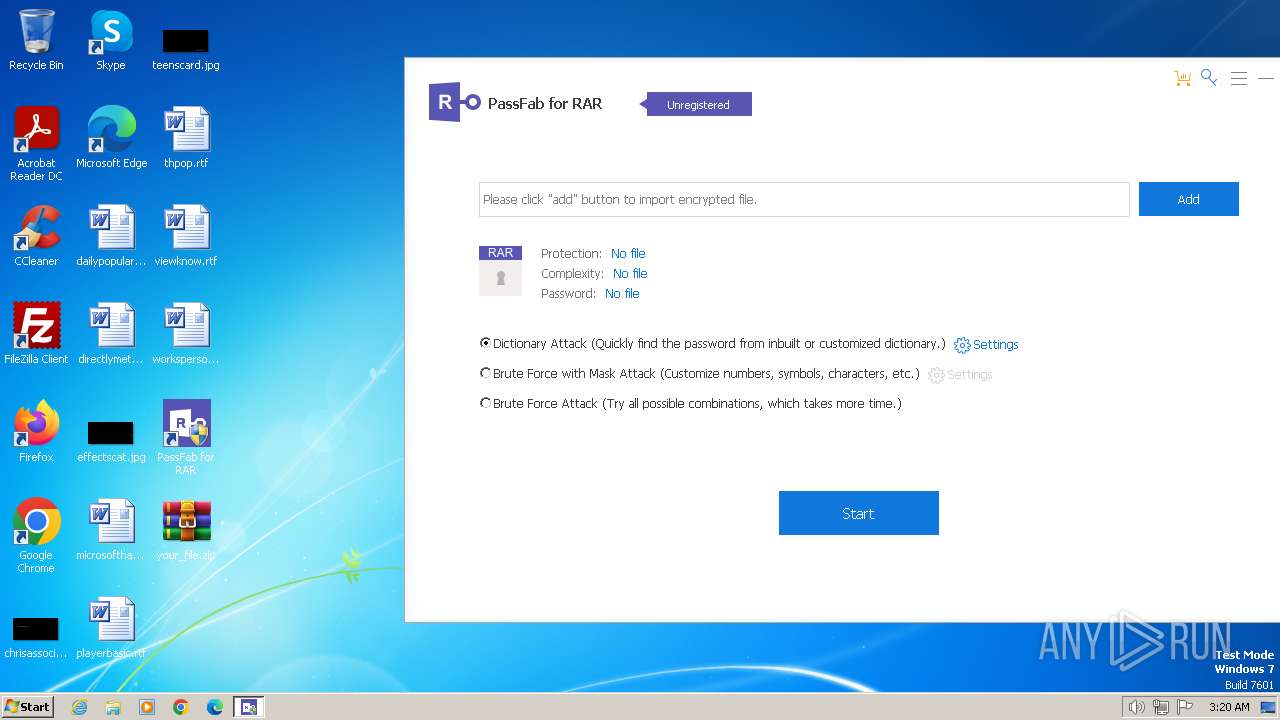Screen dimensions: 1280x720
Task: Open Edge from the taskbar
Action: 215,707
